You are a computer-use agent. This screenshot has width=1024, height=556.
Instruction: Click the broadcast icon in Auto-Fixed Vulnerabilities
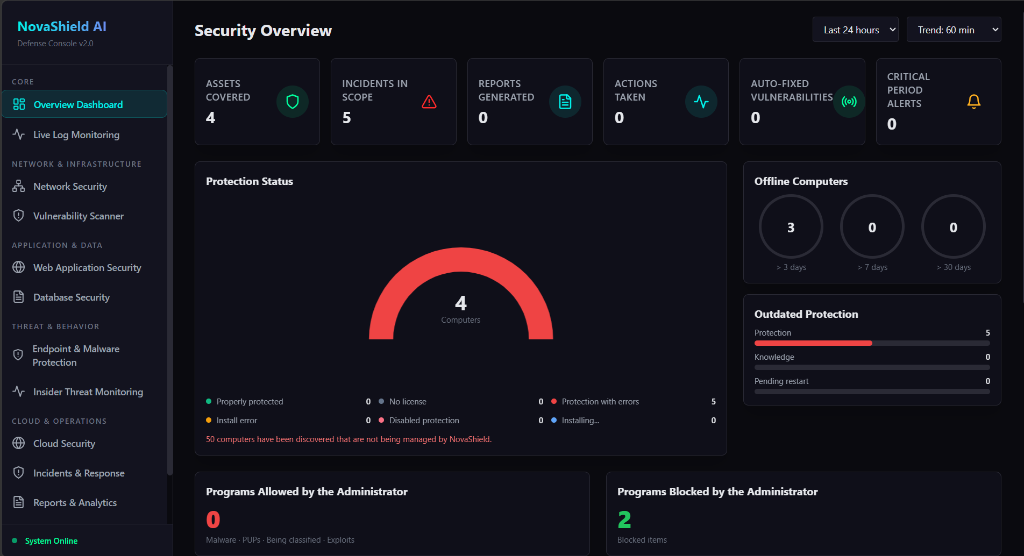coord(849,101)
